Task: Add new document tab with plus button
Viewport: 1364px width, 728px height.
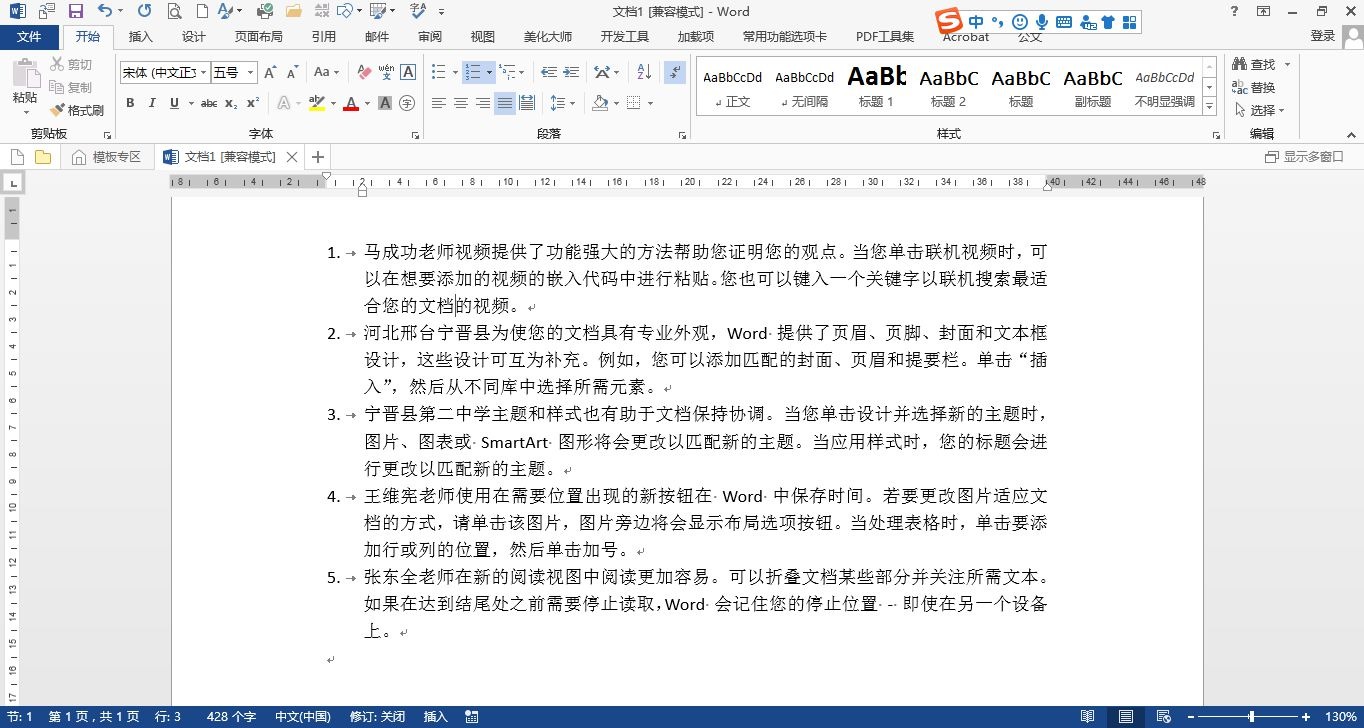Action: (x=317, y=157)
